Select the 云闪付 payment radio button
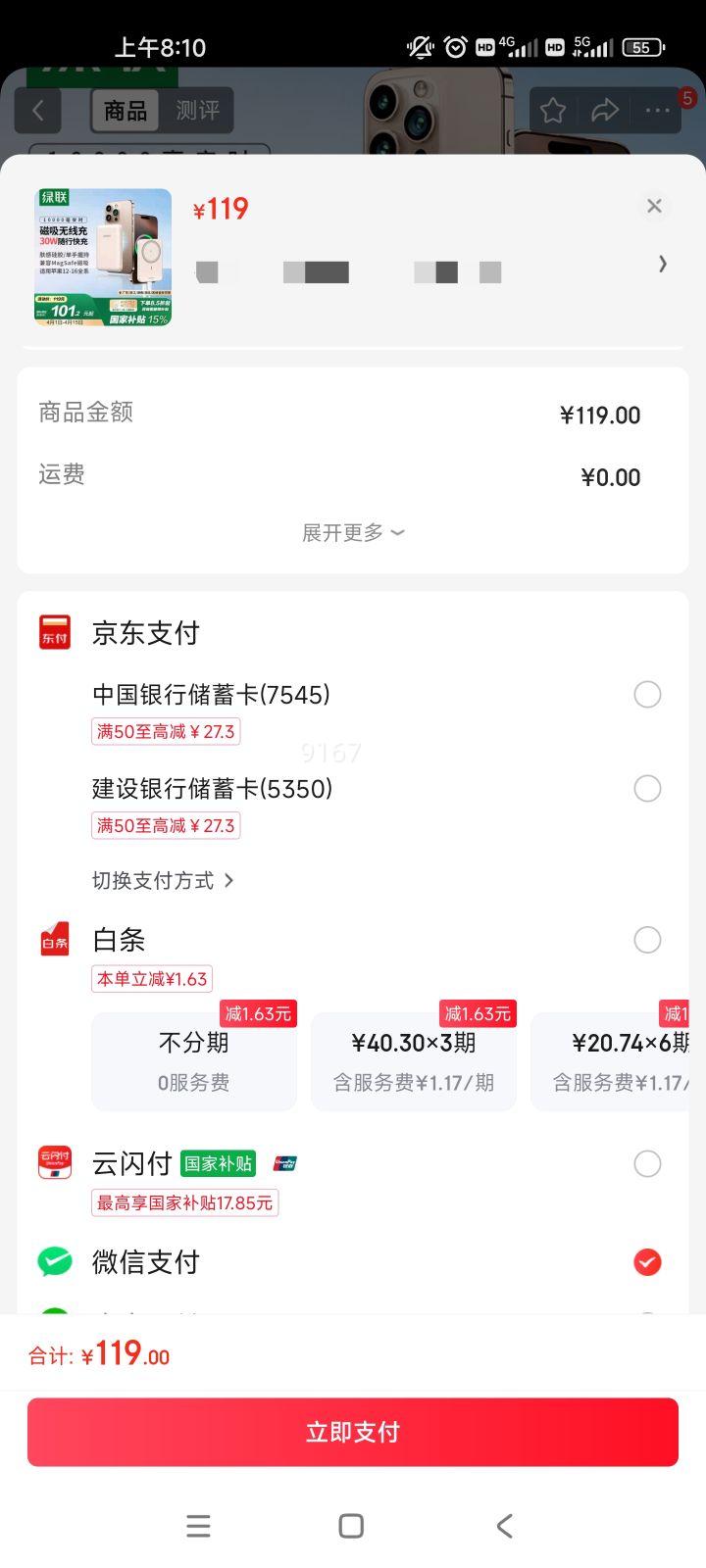This screenshot has height=1568, width=706. [647, 1164]
